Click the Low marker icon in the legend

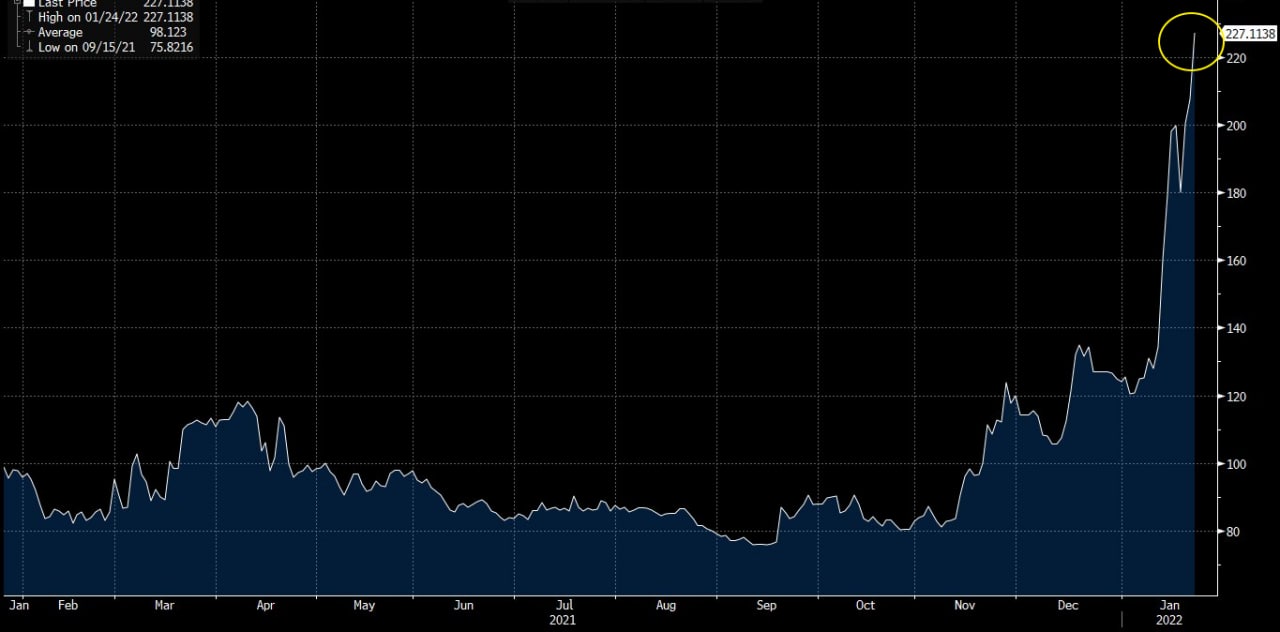(29, 46)
